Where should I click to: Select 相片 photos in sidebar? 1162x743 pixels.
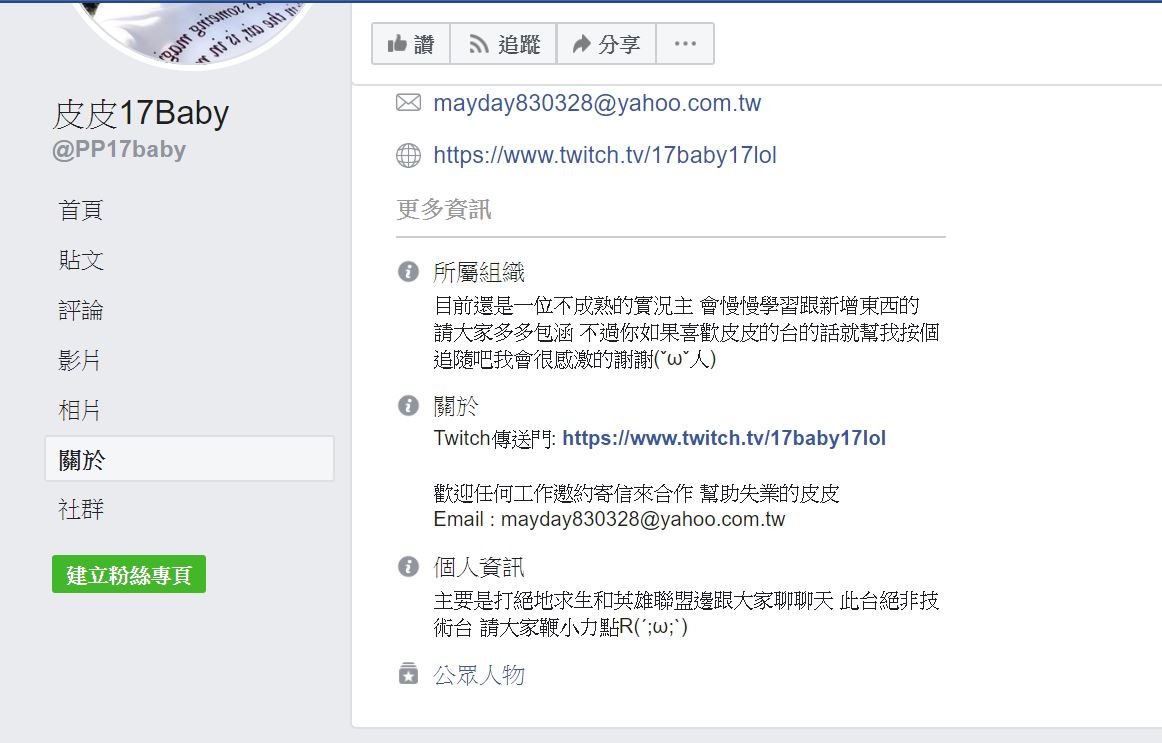click(x=79, y=410)
